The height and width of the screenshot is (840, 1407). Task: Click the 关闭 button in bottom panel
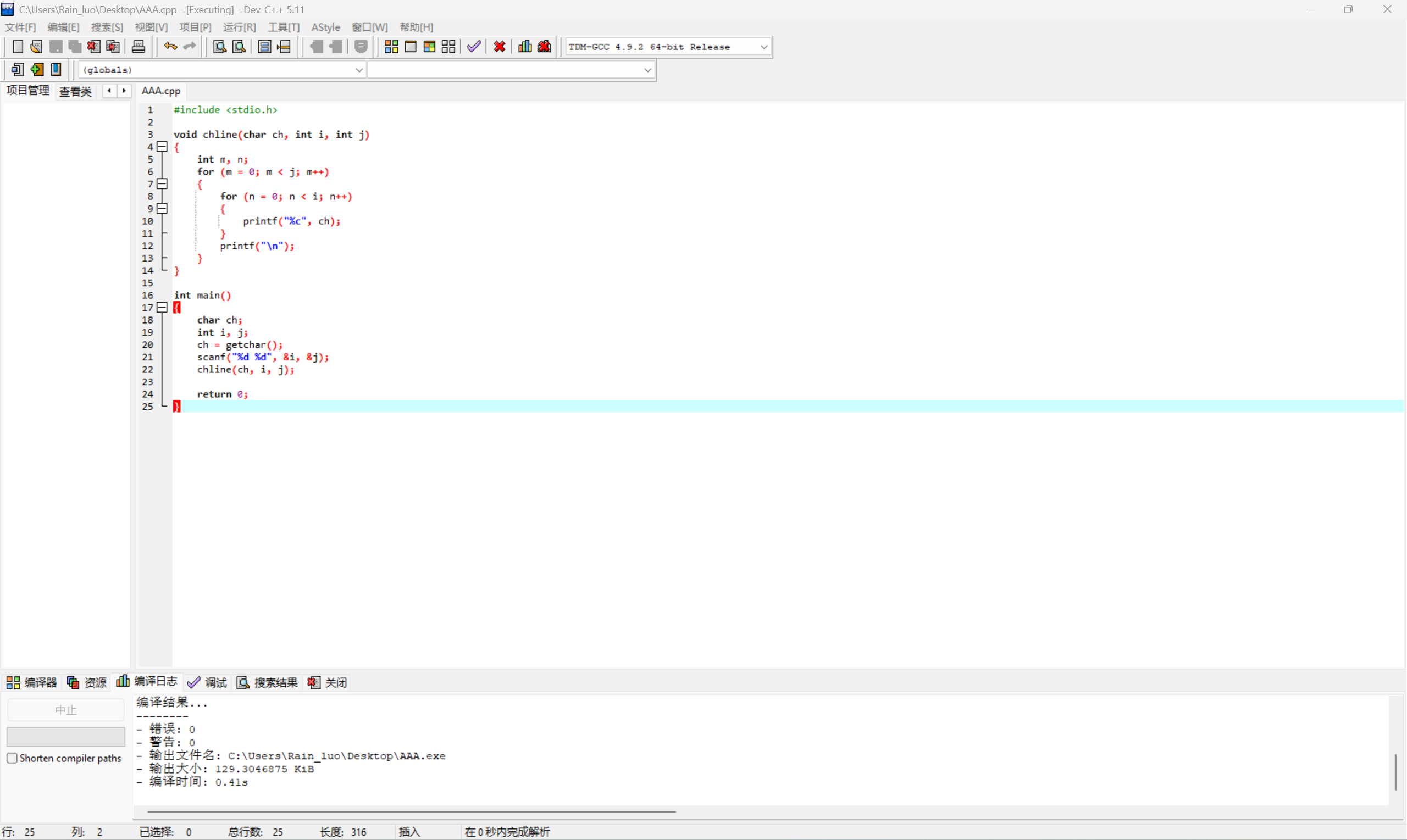328,682
